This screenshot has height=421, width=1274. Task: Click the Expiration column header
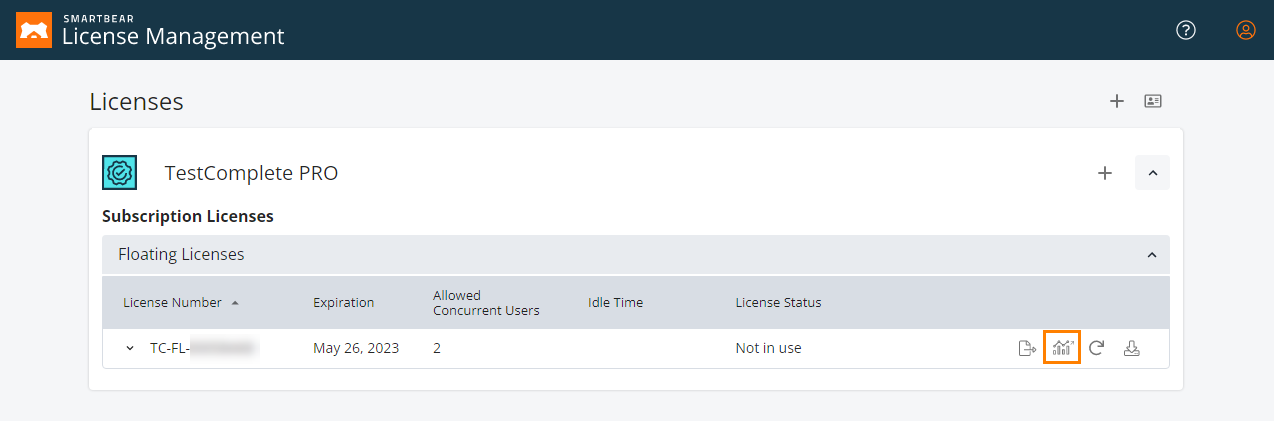[x=343, y=302]
